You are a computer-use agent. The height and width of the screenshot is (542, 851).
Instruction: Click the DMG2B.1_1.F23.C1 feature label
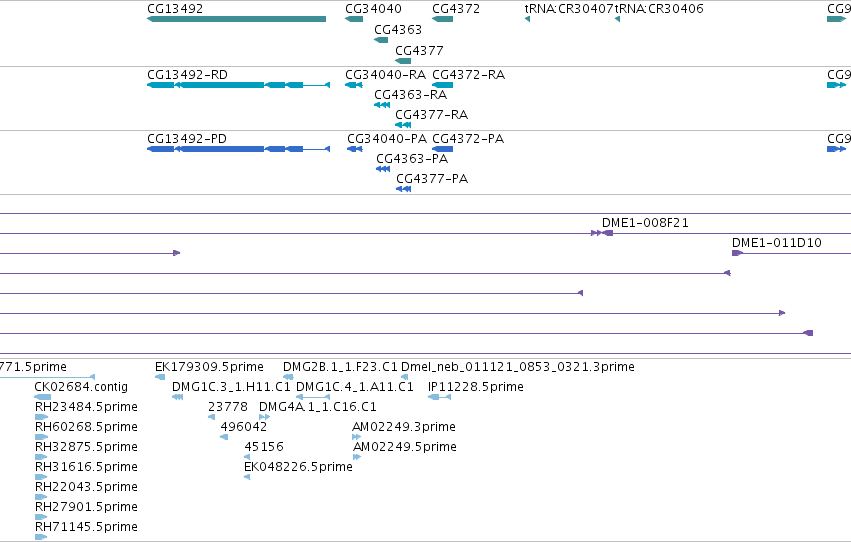(340, 367)
